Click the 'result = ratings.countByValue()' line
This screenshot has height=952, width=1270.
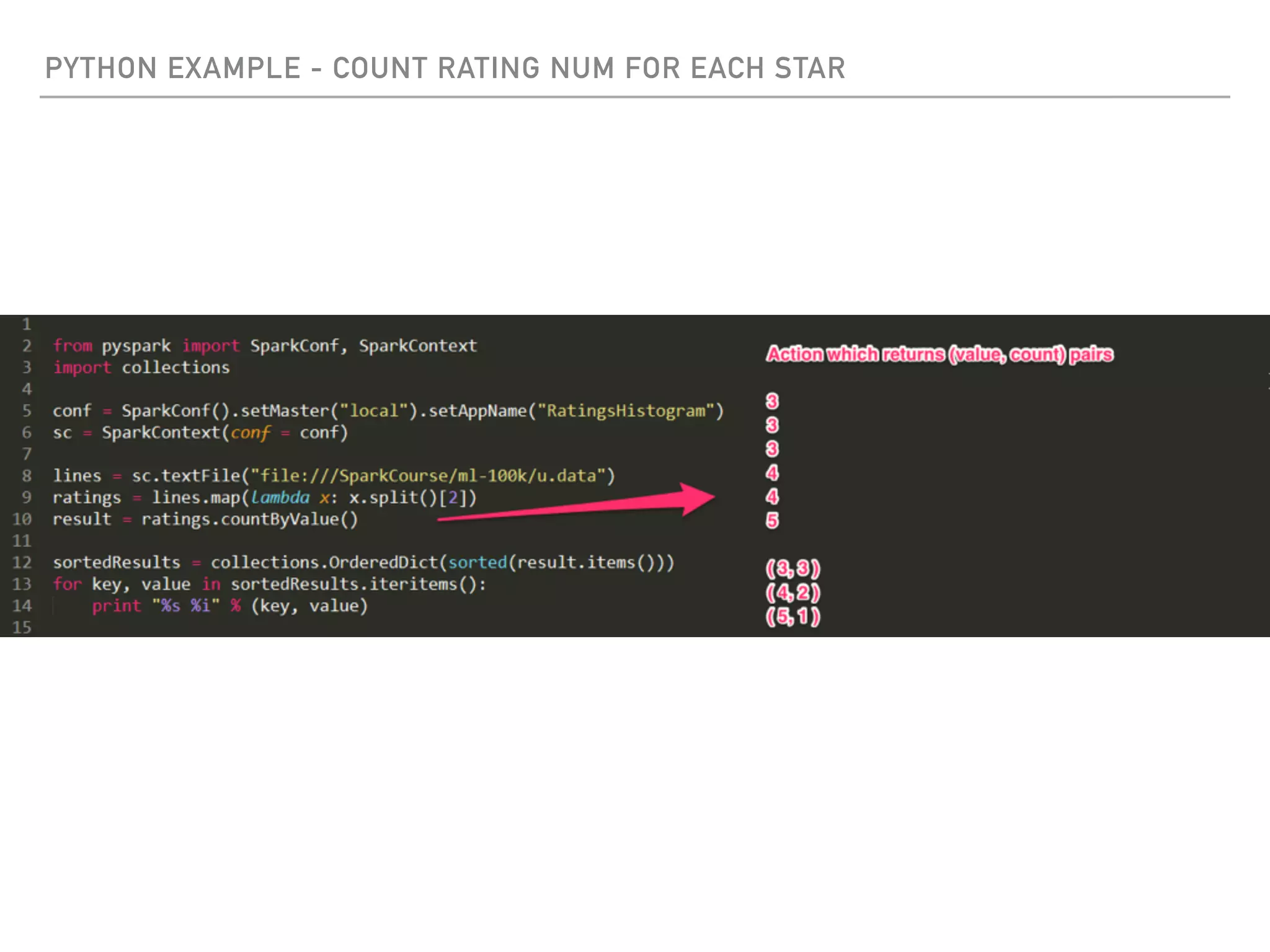click(x=205, y=519)
